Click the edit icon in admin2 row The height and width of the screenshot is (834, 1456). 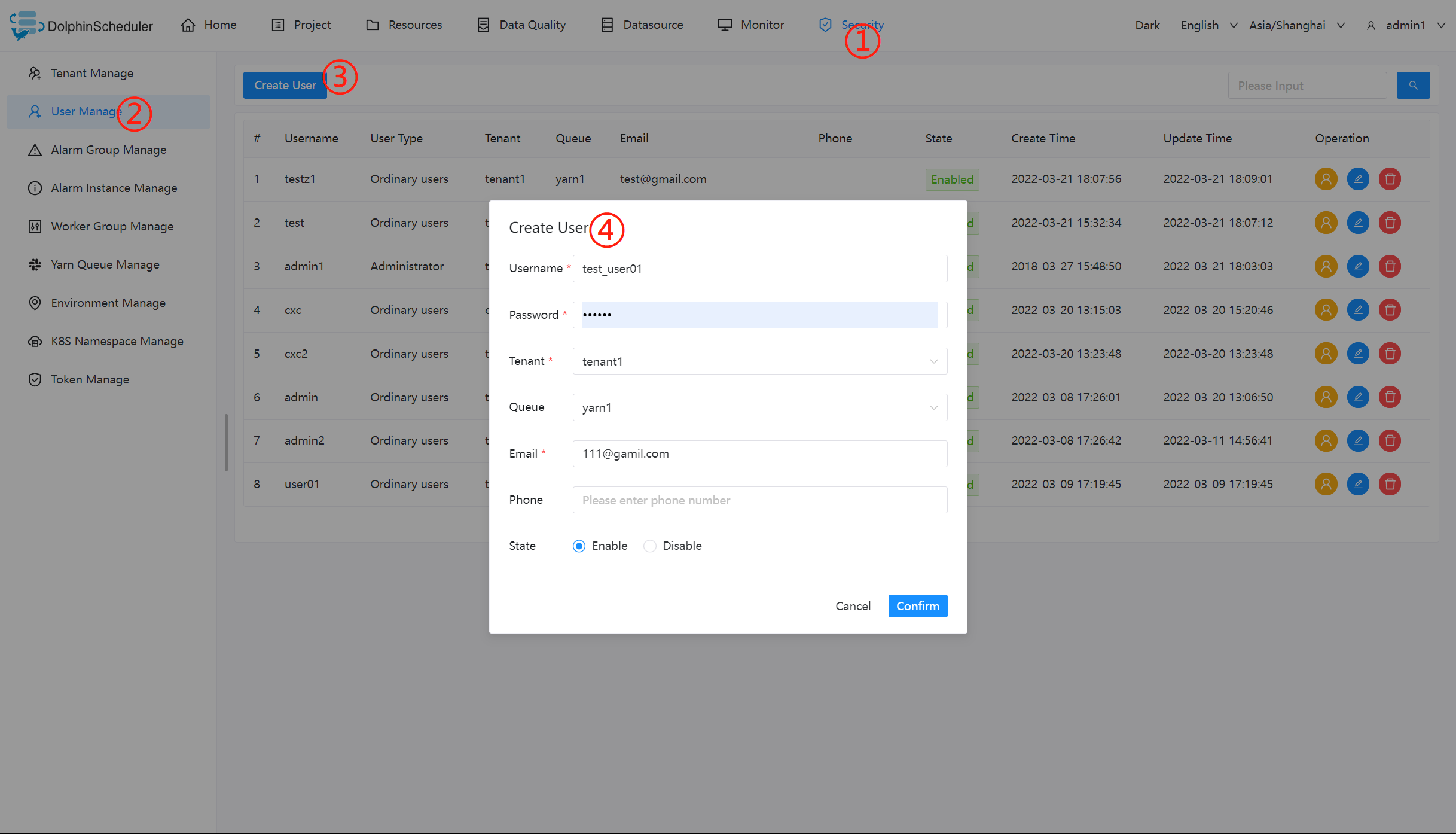click(x=1358, y=440)
